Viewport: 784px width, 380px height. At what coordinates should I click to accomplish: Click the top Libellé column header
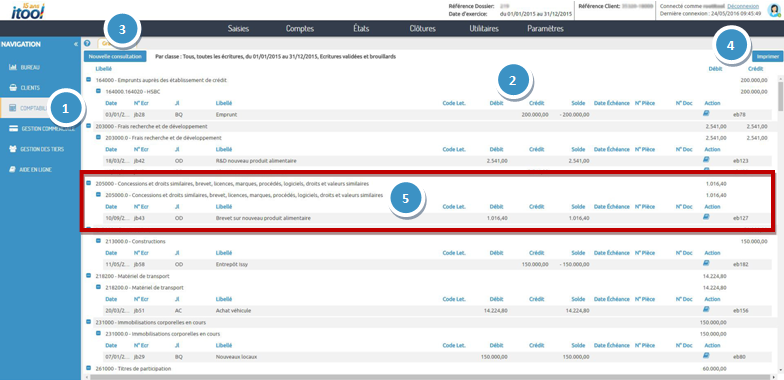point(104,69)
